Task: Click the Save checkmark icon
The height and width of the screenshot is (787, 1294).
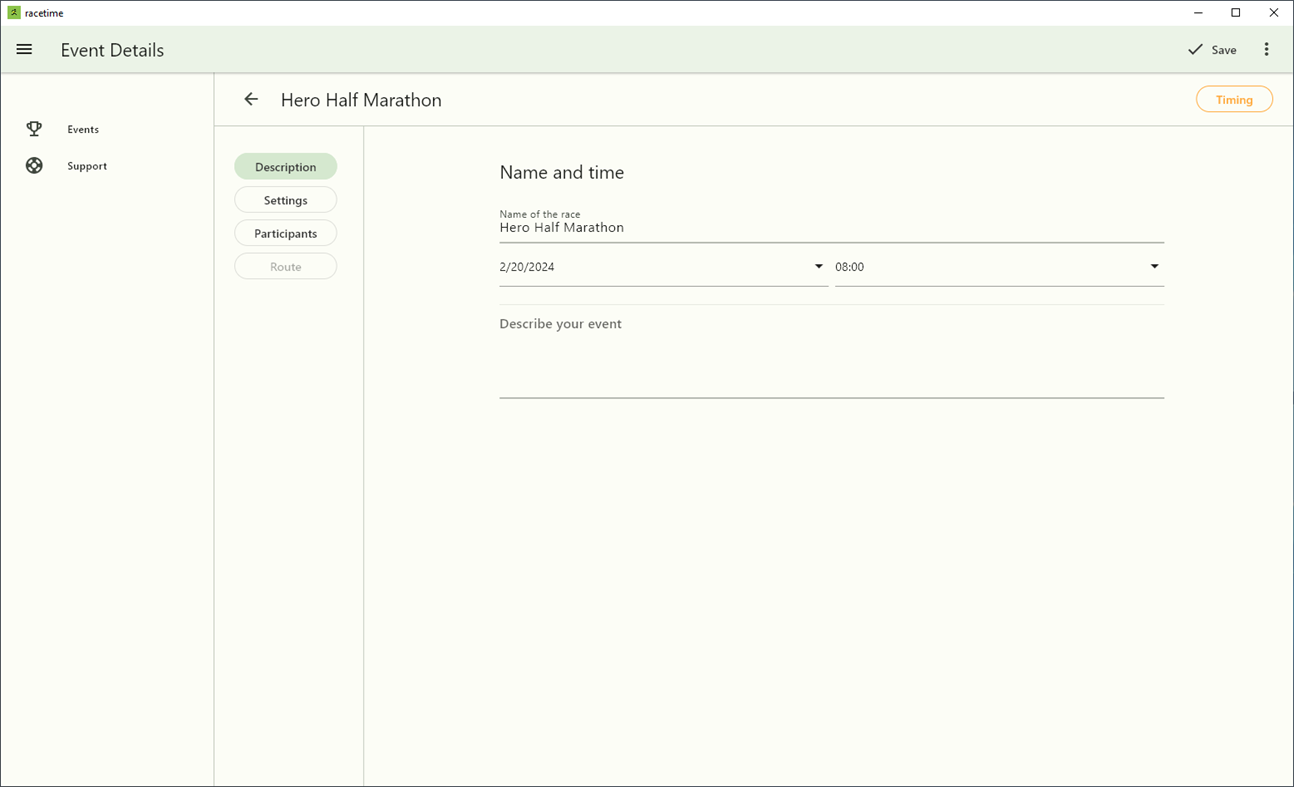Action: (1195, 48)
